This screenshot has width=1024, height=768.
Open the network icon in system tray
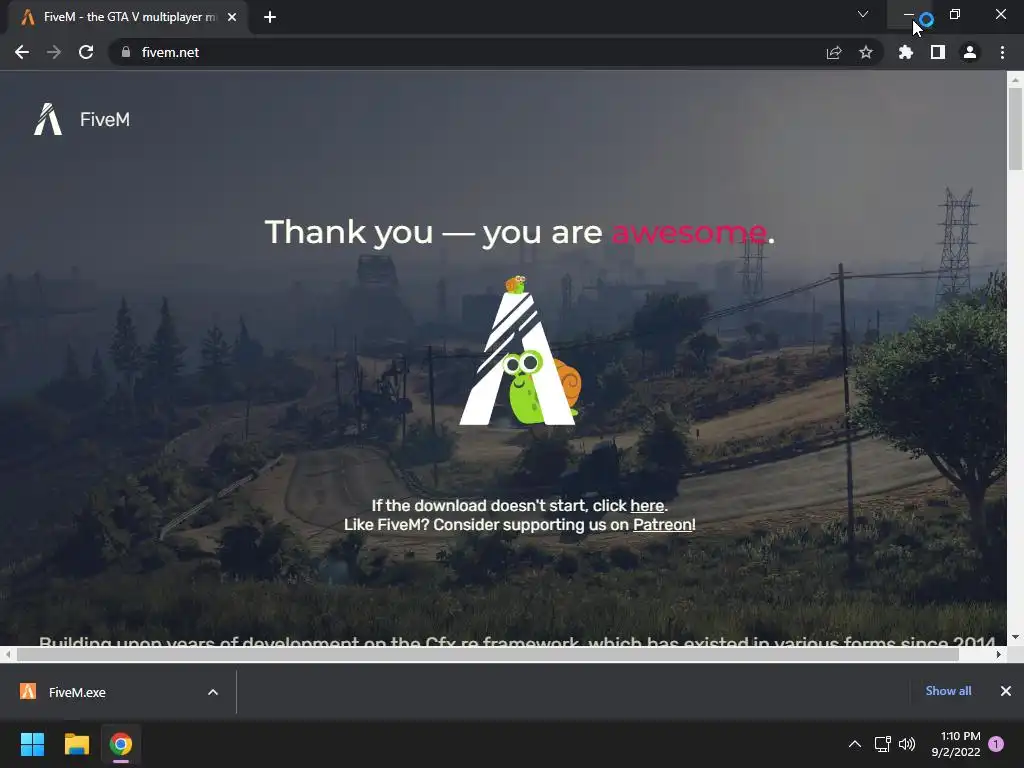(882, 744)
